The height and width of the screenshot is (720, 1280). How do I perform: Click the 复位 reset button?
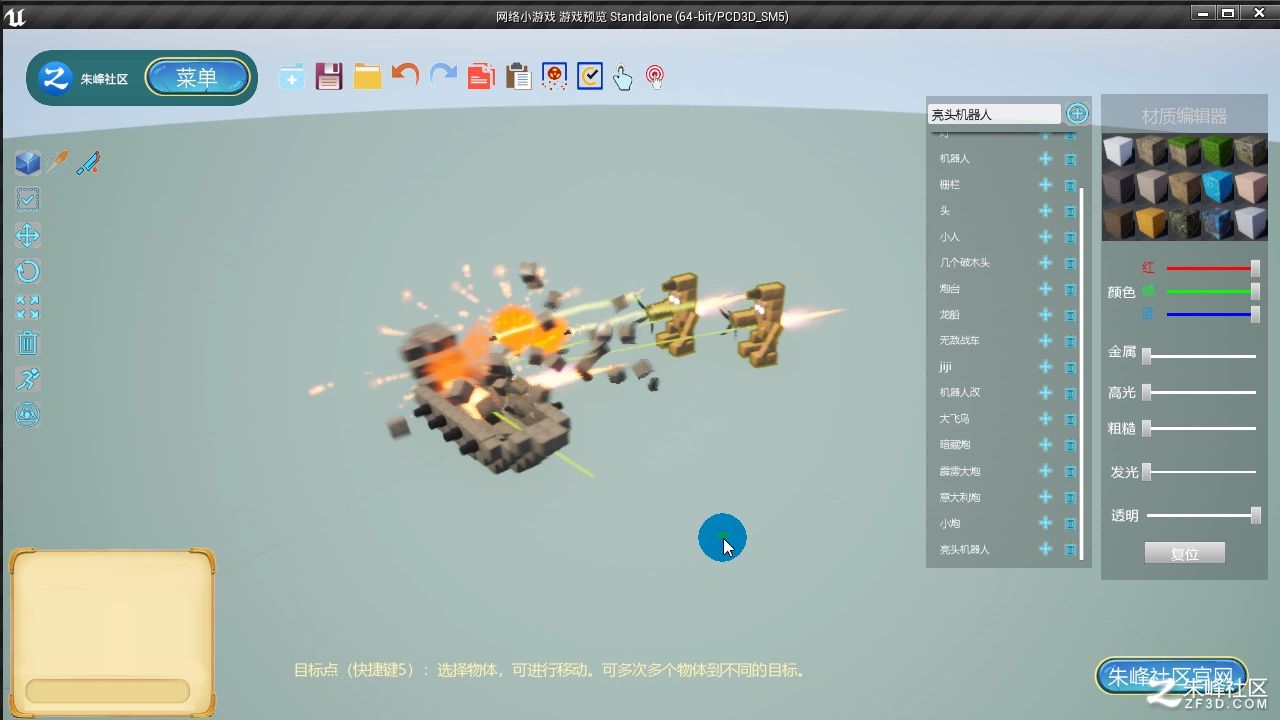coord(1184,553)
